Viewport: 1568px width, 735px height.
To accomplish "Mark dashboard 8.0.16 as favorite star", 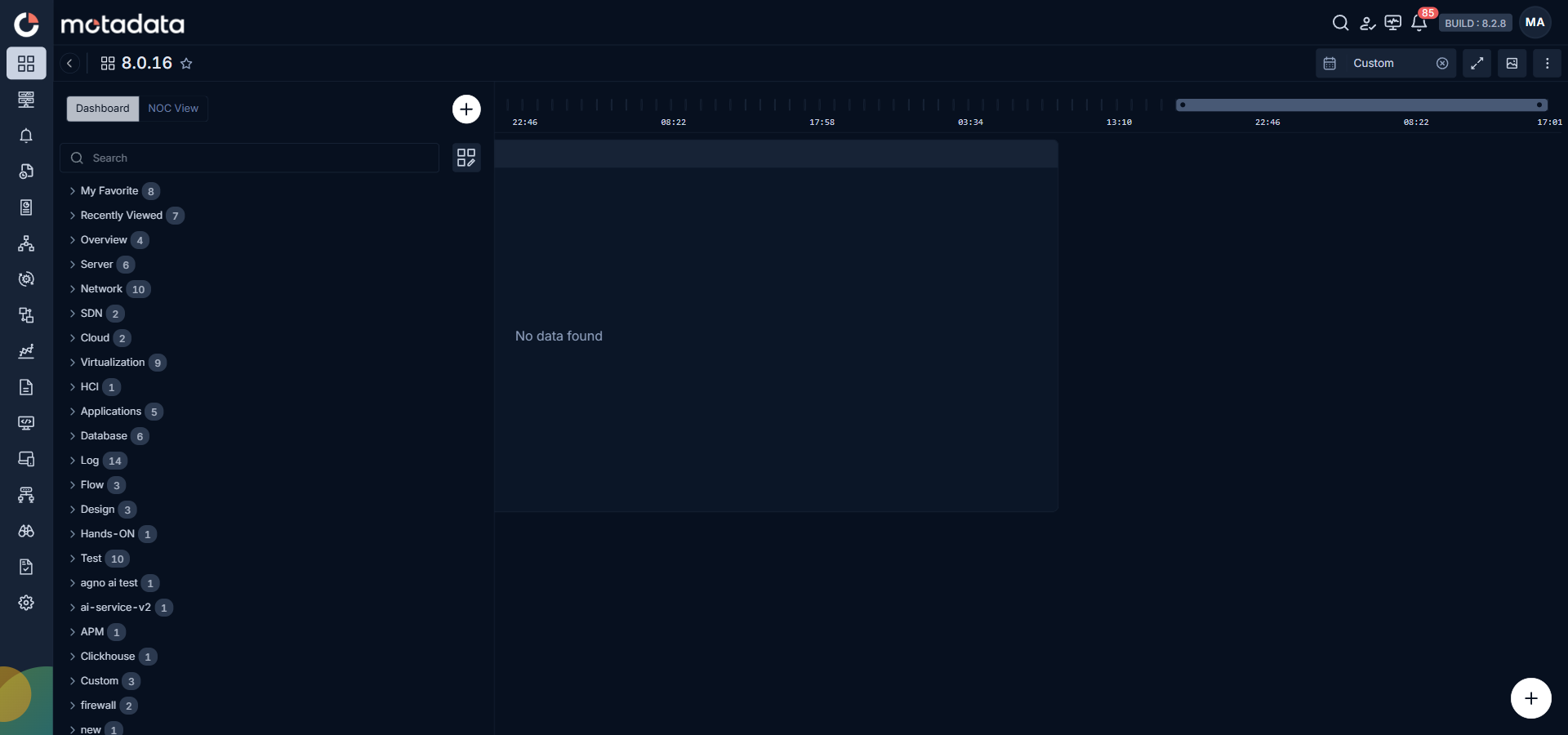I will click(186, 64).
